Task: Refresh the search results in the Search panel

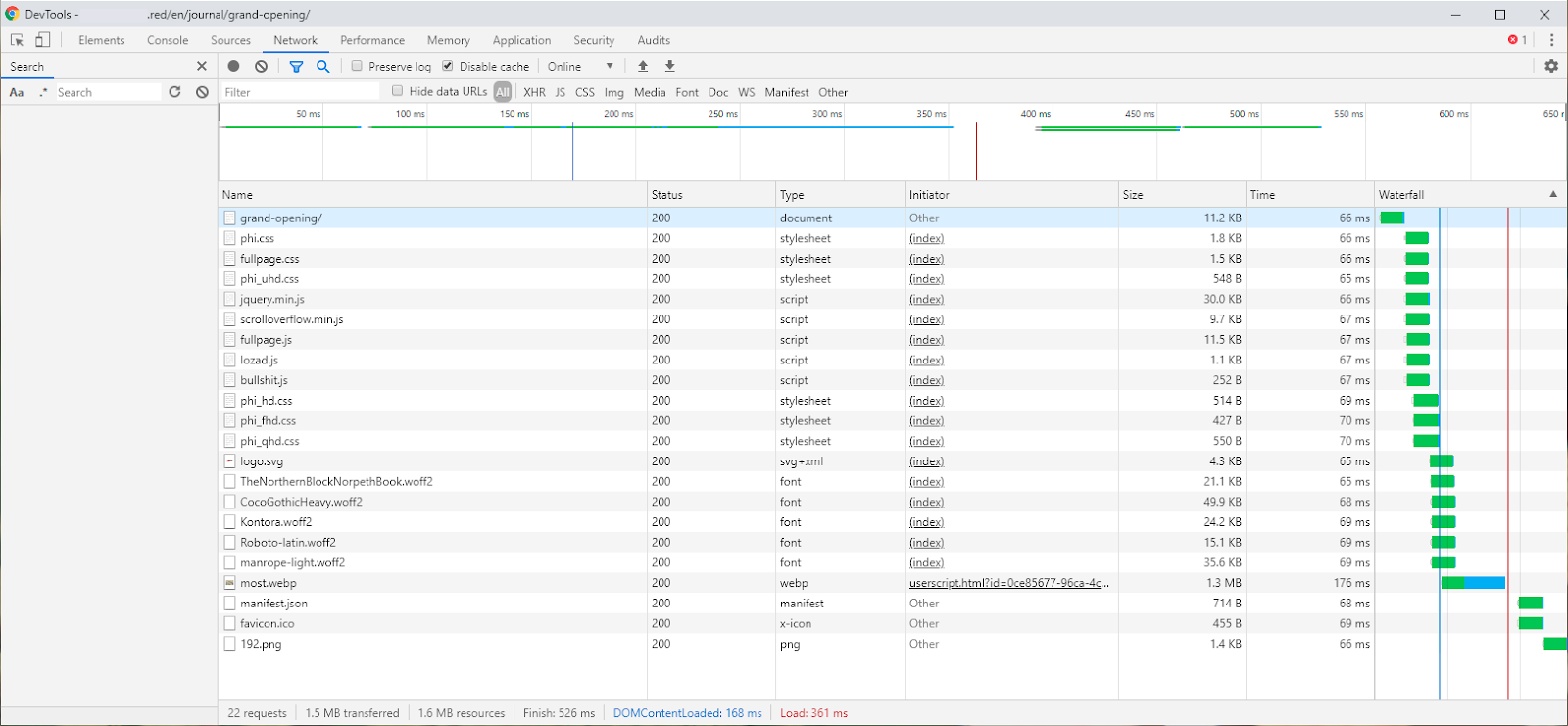Action: pos(174,92)
